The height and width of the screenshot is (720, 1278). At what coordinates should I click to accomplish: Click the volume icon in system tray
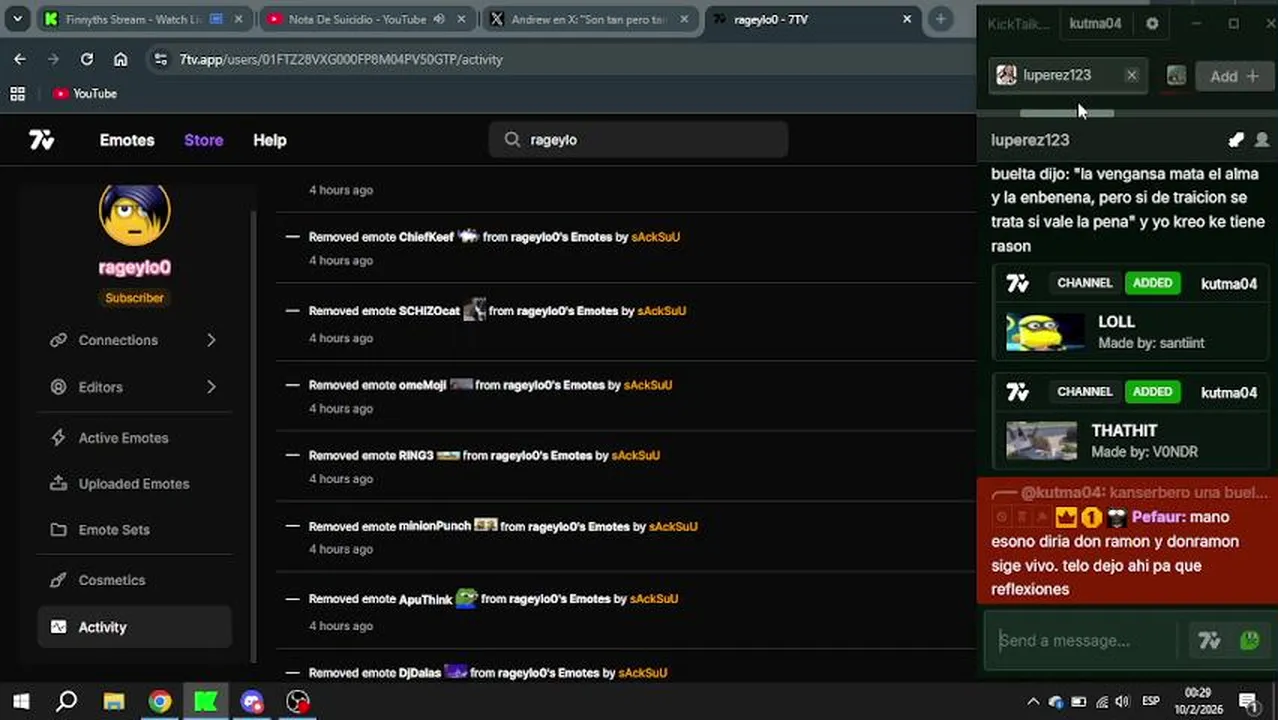pyautogui.click(x=1122, y=701)
